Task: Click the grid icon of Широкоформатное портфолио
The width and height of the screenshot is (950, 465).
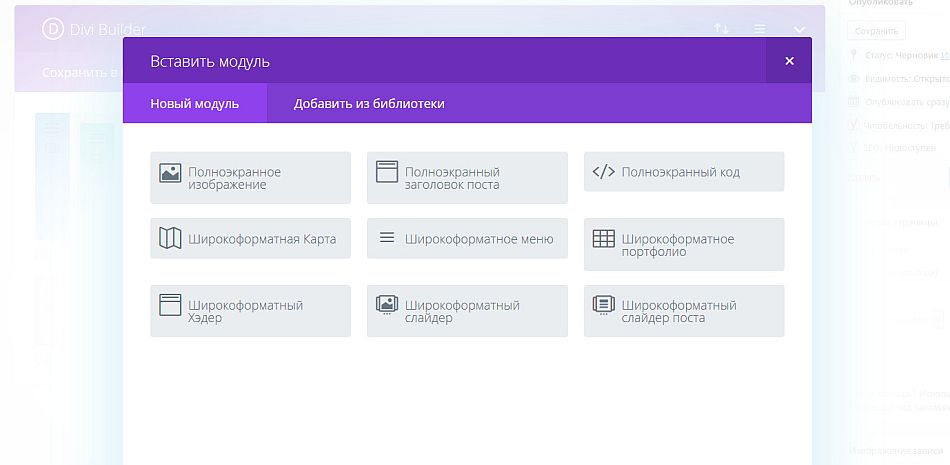Action: point(603,239)
